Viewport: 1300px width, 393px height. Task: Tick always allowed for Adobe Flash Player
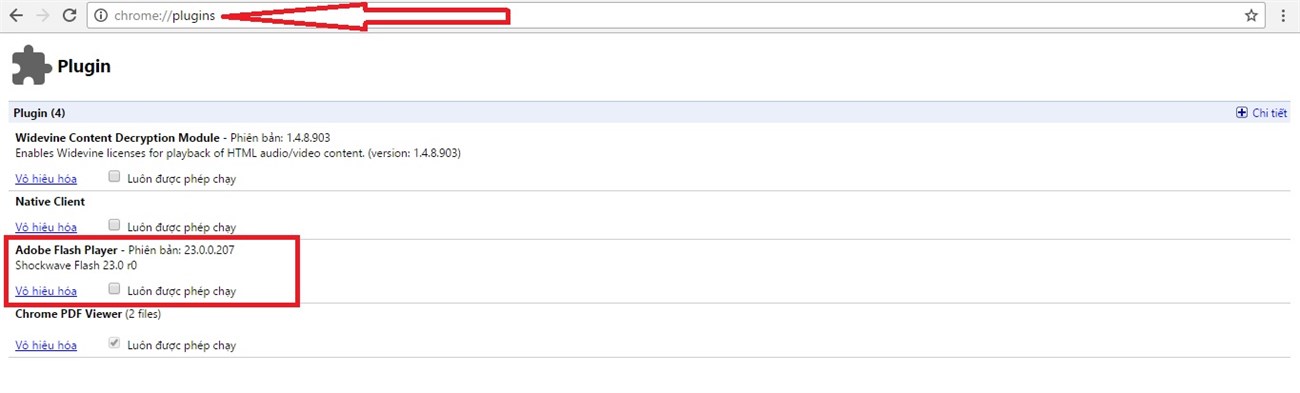pyautogui.click(x=114, y=289)
